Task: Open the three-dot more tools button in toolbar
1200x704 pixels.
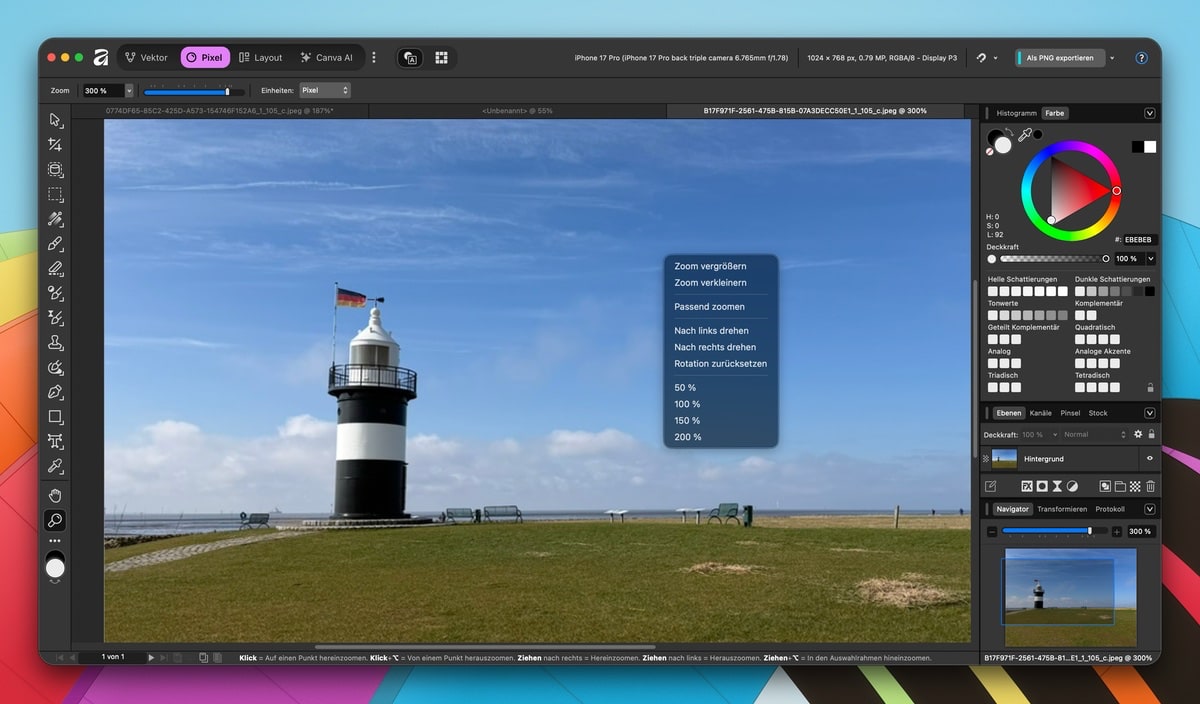Action: [55, 540]
